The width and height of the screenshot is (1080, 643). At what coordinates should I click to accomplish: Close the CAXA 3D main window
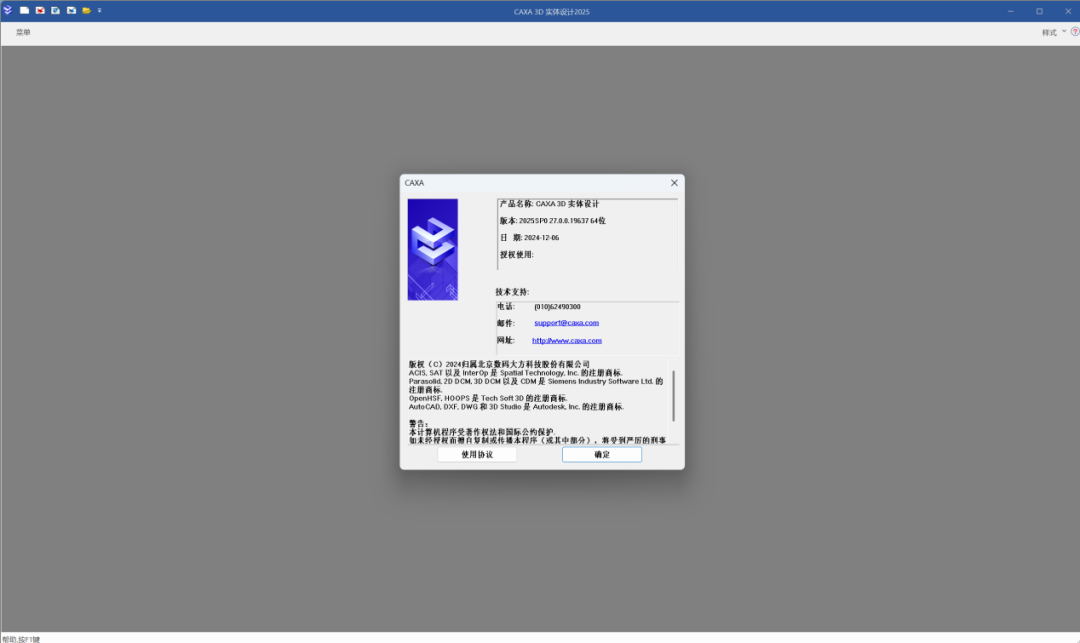click(1068, 11)
